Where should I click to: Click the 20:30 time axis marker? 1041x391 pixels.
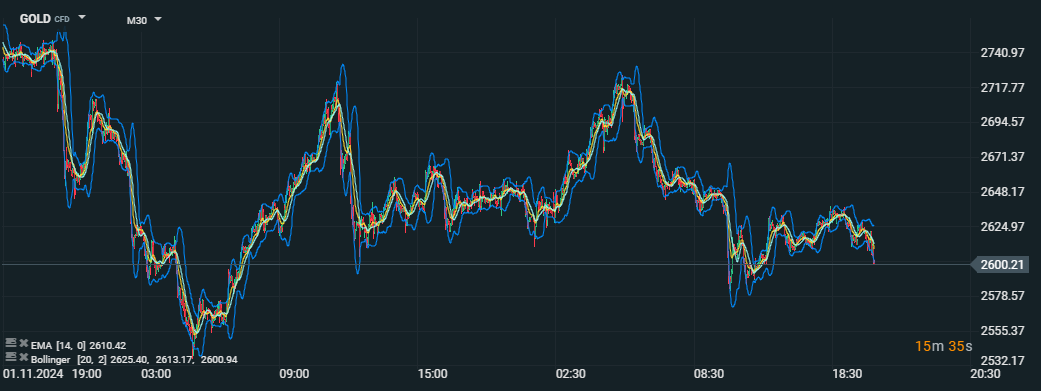click(x=985, y=374)
